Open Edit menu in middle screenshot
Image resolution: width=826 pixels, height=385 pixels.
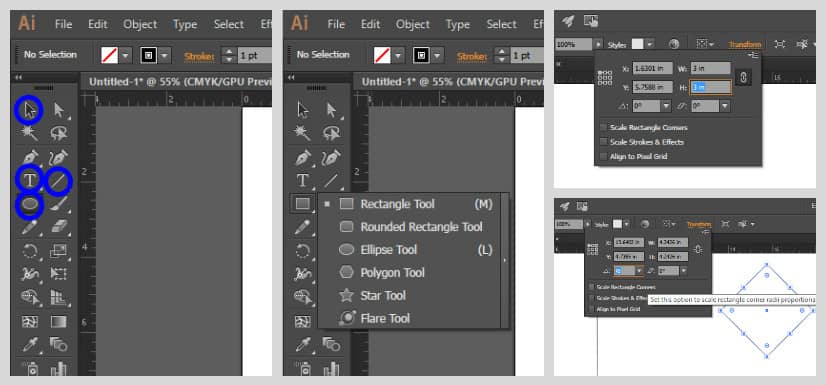370,24
